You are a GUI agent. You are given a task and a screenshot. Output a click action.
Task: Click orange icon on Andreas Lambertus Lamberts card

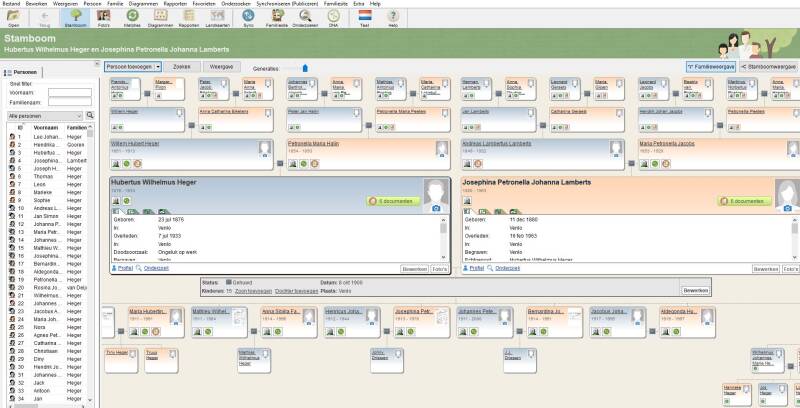point(478,164)
